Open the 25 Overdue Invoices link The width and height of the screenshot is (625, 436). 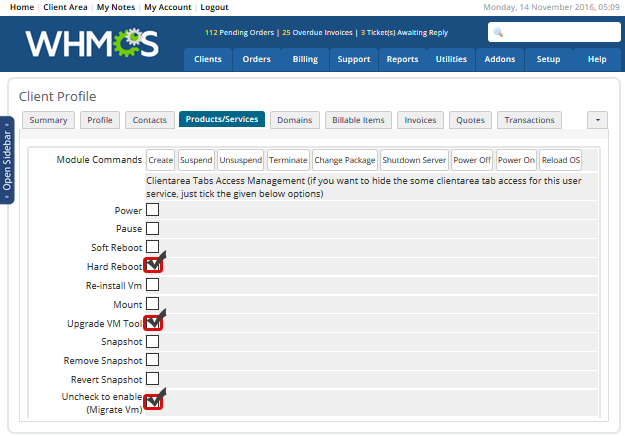click(315, 32)
